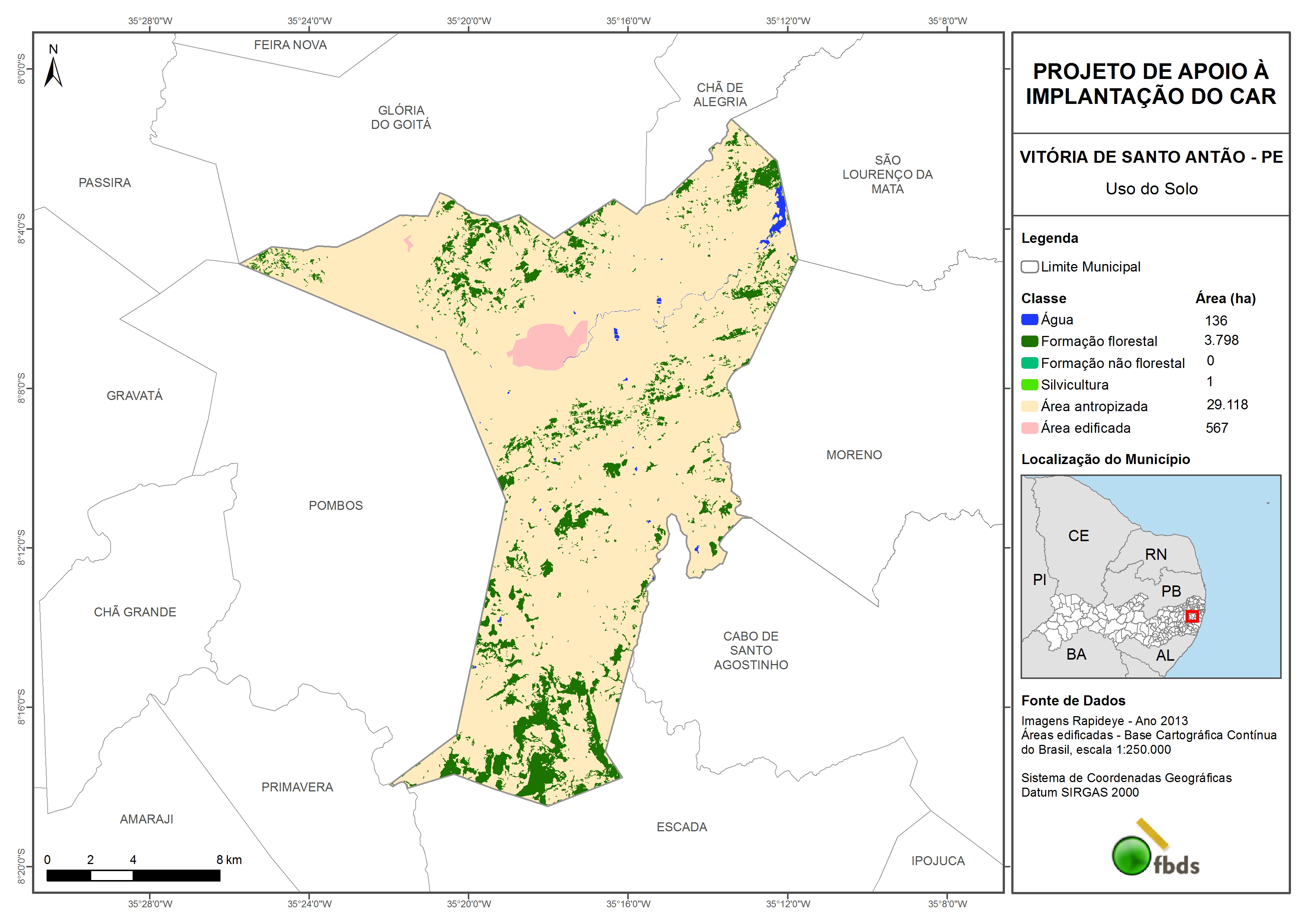This screenshot has width=1307, height=924.
Task: Click the CABO DE SANTO AGOSTINHO label
Action: [x=751, y=650]
